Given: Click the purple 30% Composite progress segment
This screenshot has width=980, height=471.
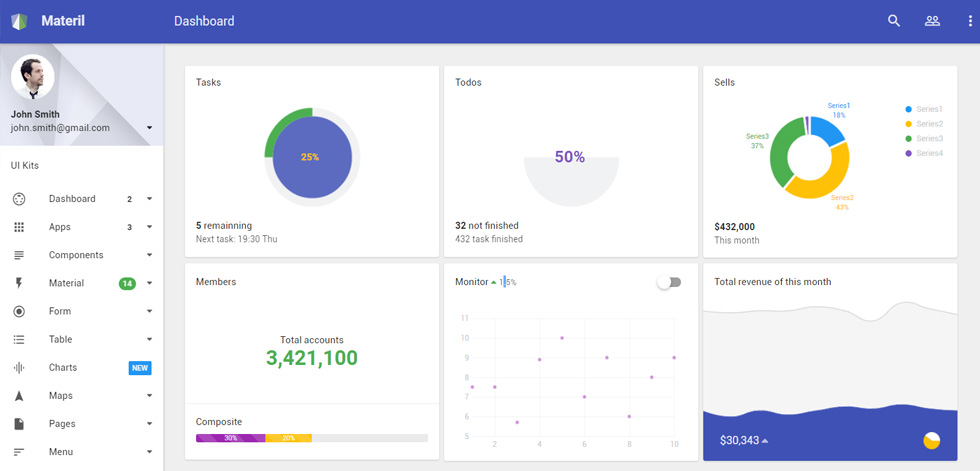Looking at the screenshot, I should tap(231, 438).
